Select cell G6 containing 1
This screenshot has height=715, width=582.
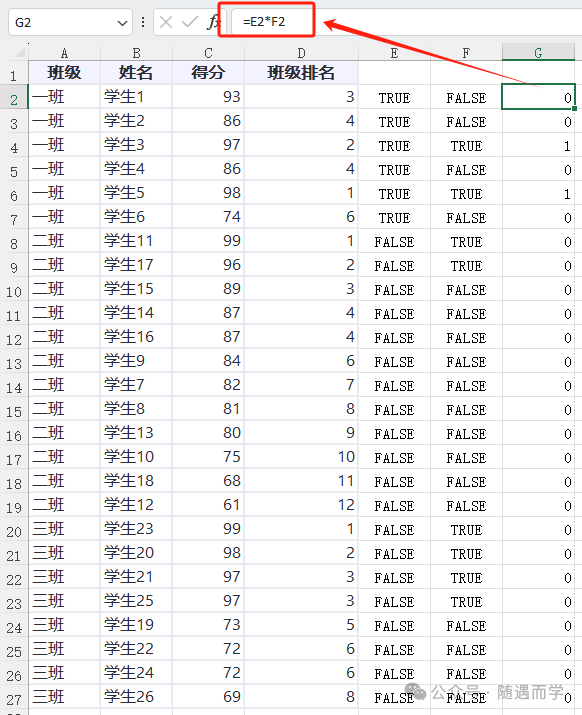(538, 193)
